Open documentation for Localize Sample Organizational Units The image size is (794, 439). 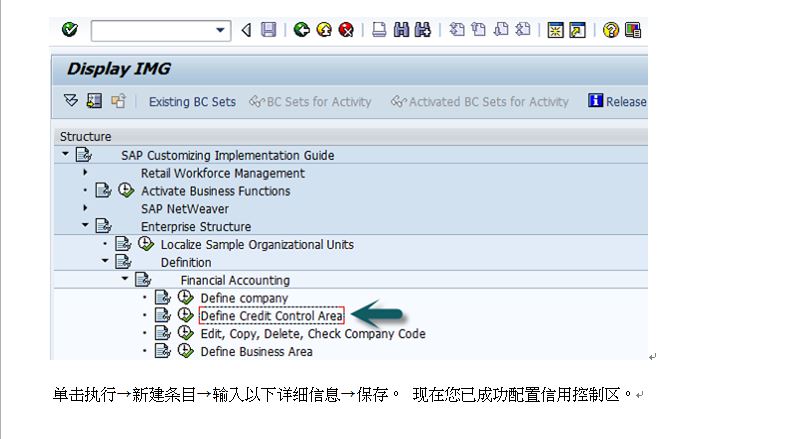click(123, 244)
